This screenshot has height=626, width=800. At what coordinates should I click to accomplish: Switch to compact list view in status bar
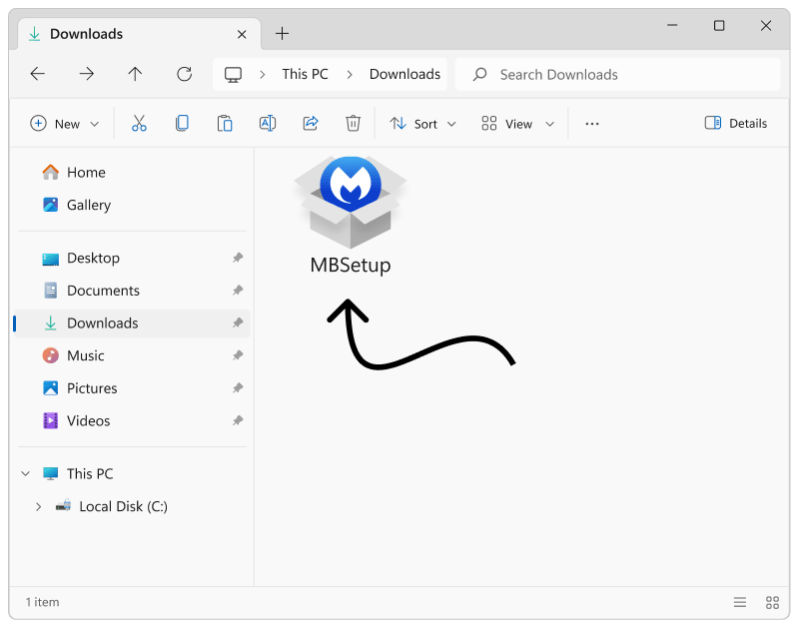pyautogui.click(x=740, y=602)
